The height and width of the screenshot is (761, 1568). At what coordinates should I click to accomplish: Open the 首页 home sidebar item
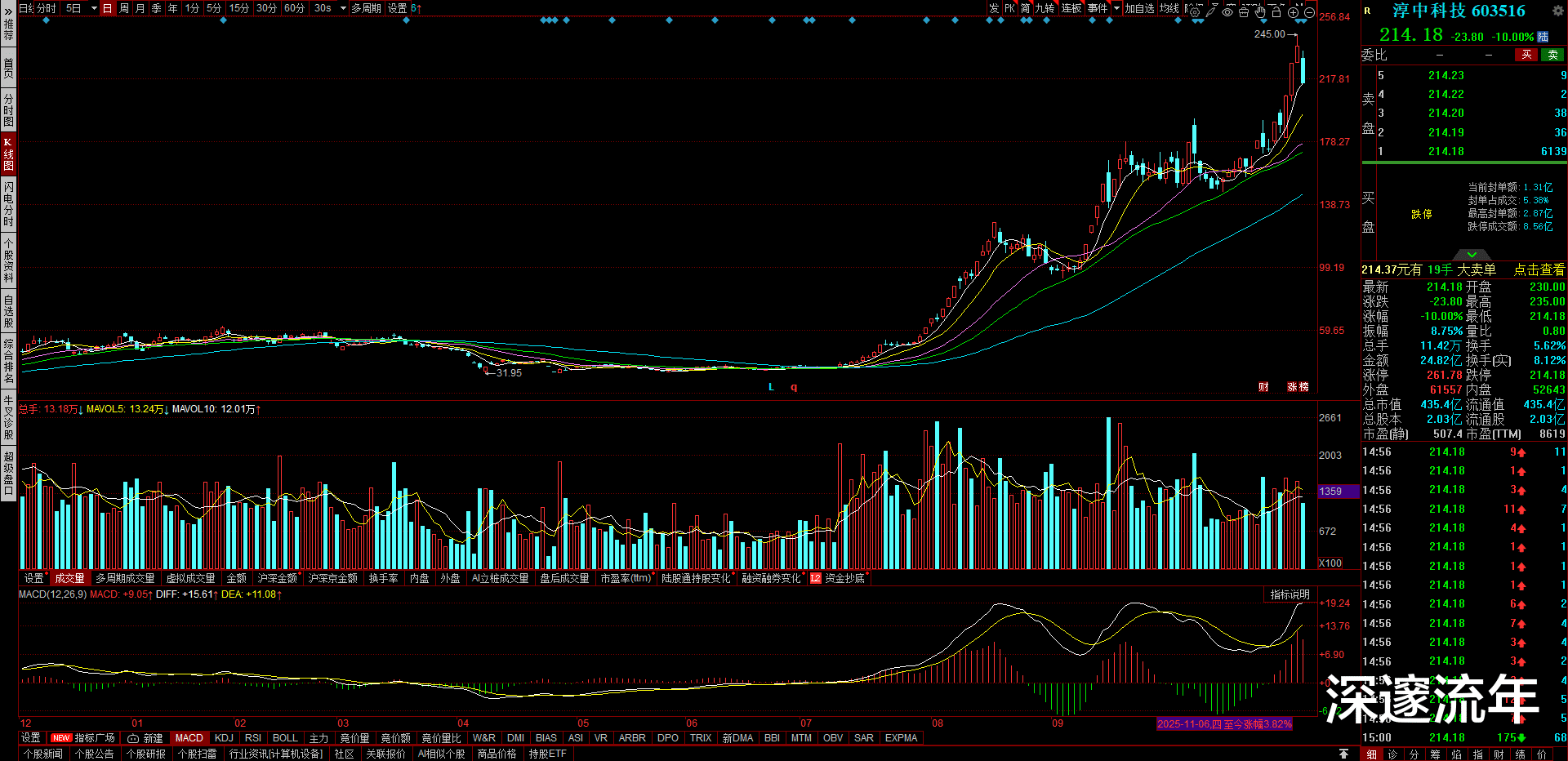[x=8, y=69]
